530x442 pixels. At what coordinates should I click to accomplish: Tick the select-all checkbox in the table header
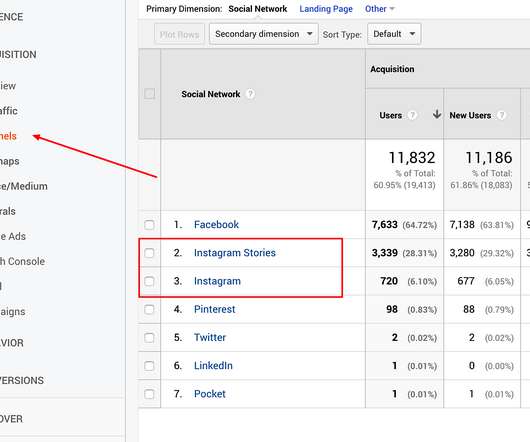[x=149, y=94]
